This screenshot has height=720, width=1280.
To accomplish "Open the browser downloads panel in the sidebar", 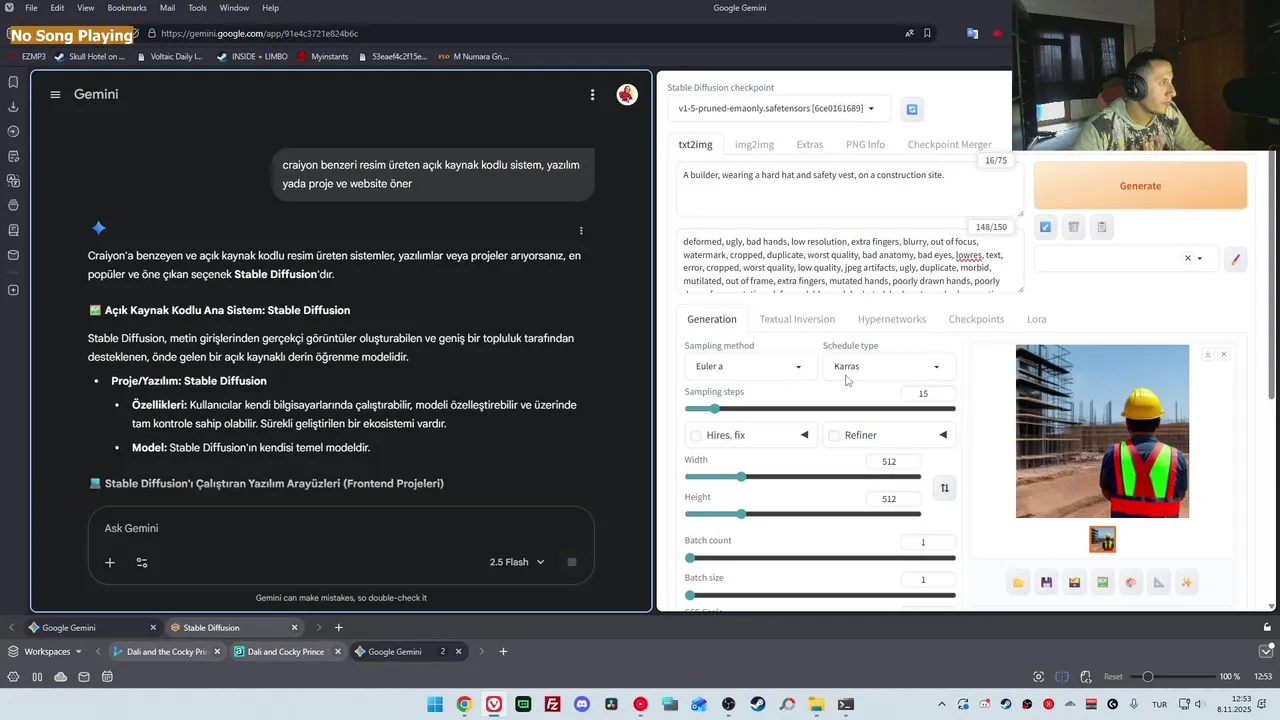I will pos(13,107).
